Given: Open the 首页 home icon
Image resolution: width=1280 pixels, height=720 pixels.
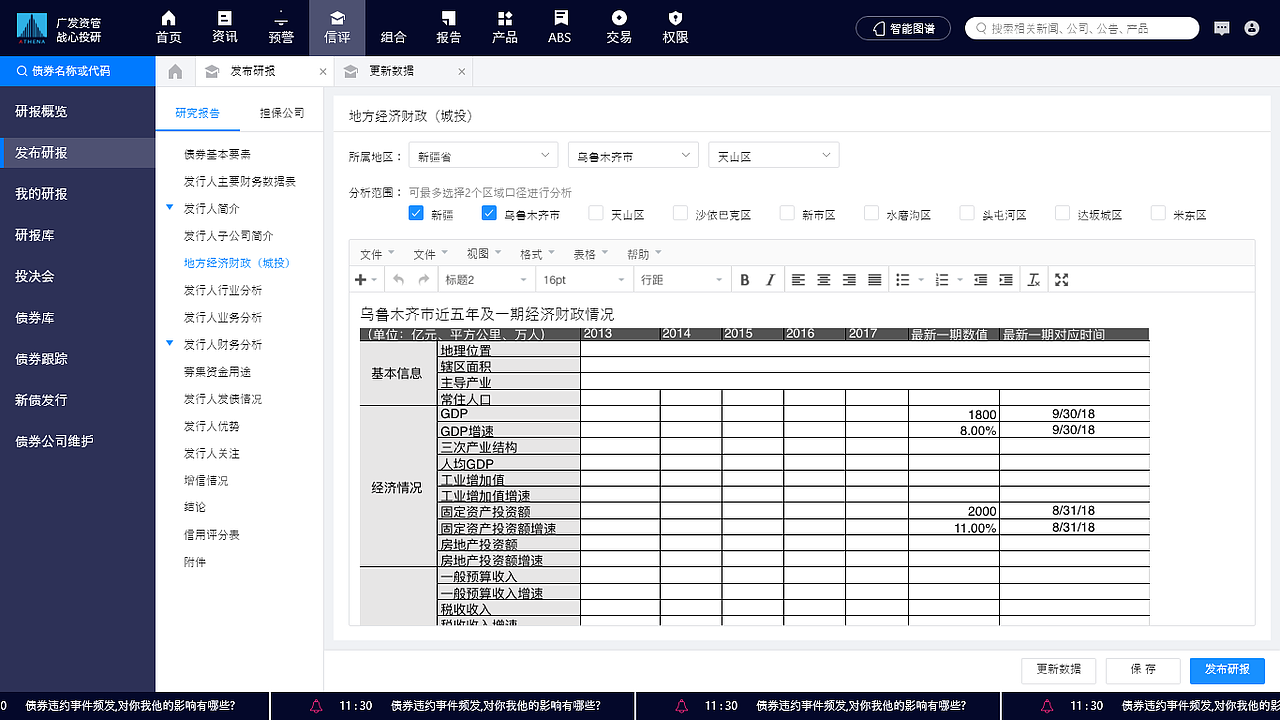Looking at the screenshot, I should click(167, 27).
